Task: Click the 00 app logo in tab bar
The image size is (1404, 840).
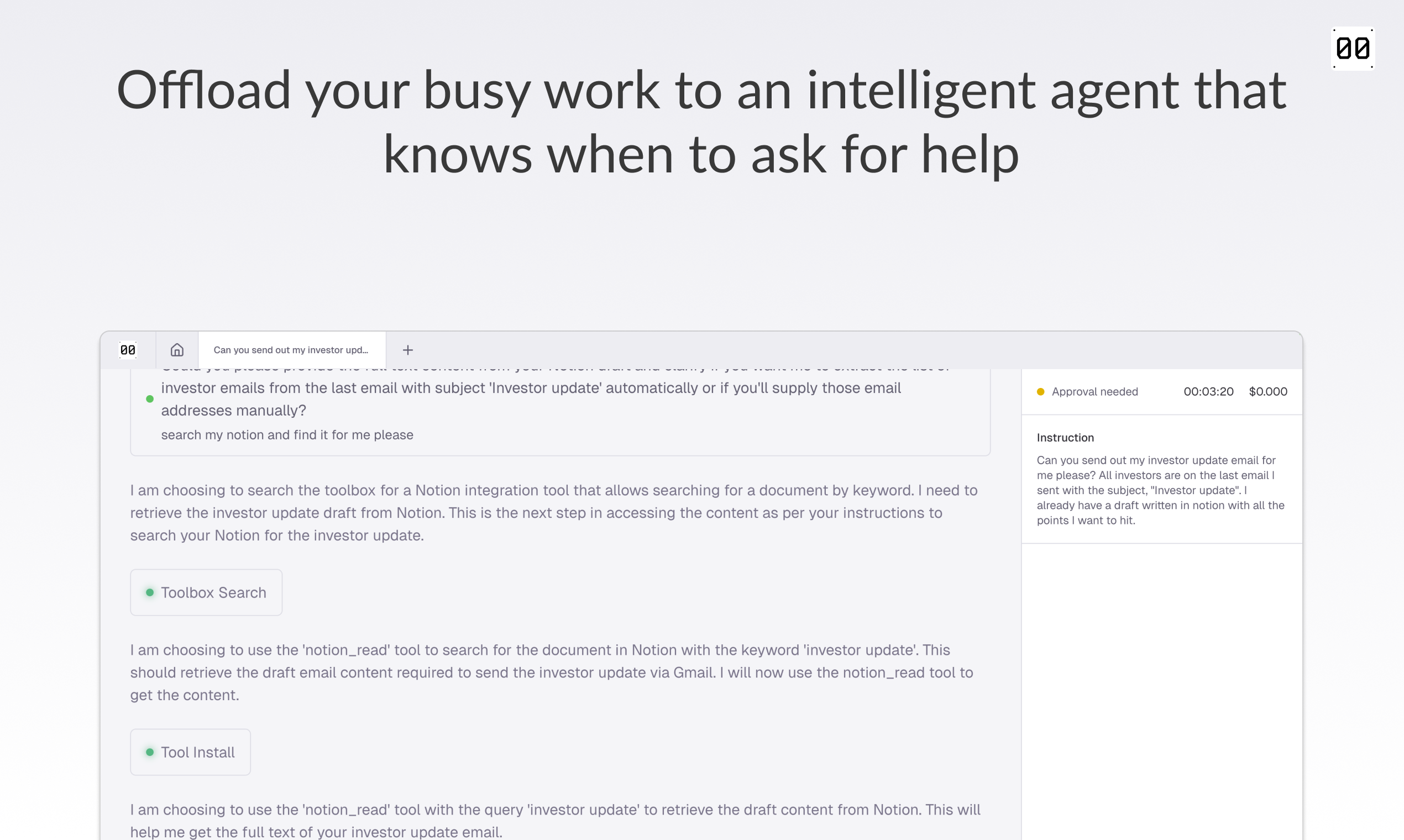Action: pos(128,350)
